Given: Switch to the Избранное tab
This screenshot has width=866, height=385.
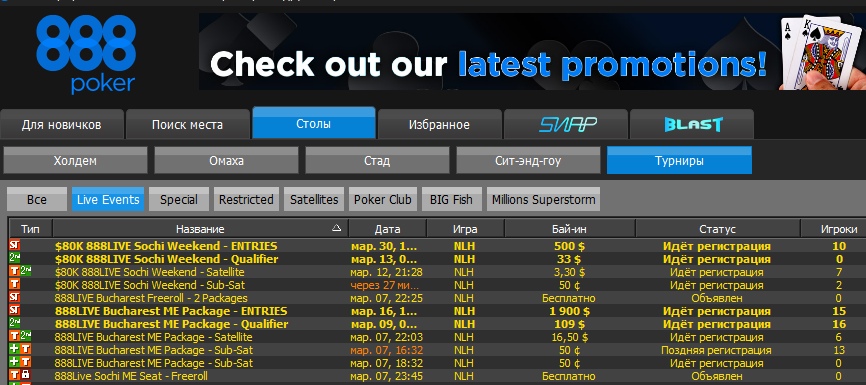Looking at the screenshot, I should (x=440, y=124).
